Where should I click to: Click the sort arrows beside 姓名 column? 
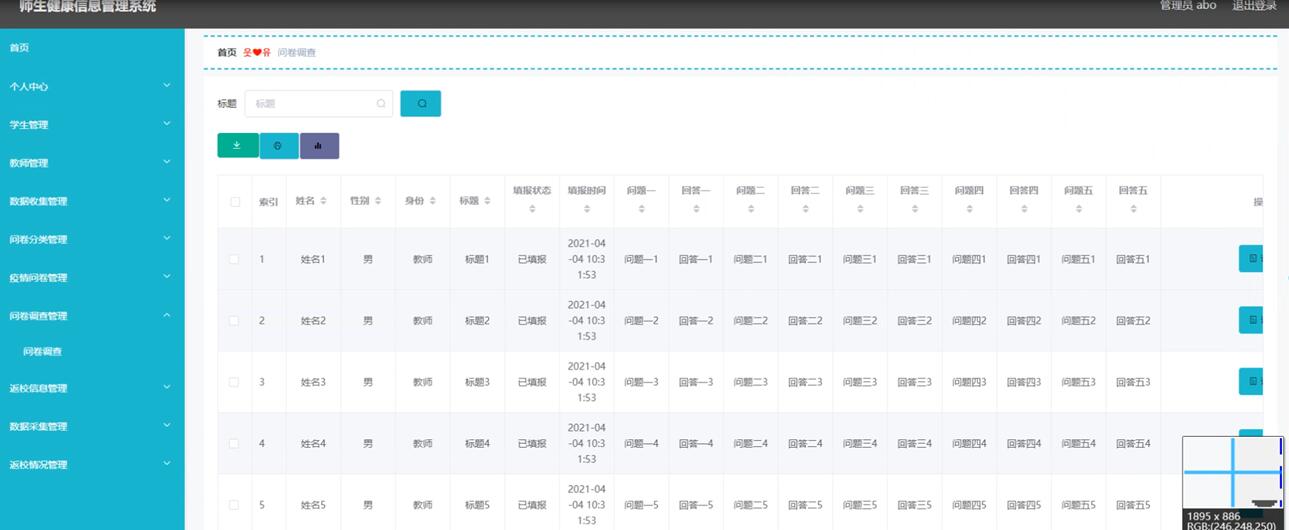(x=323, y=201)
